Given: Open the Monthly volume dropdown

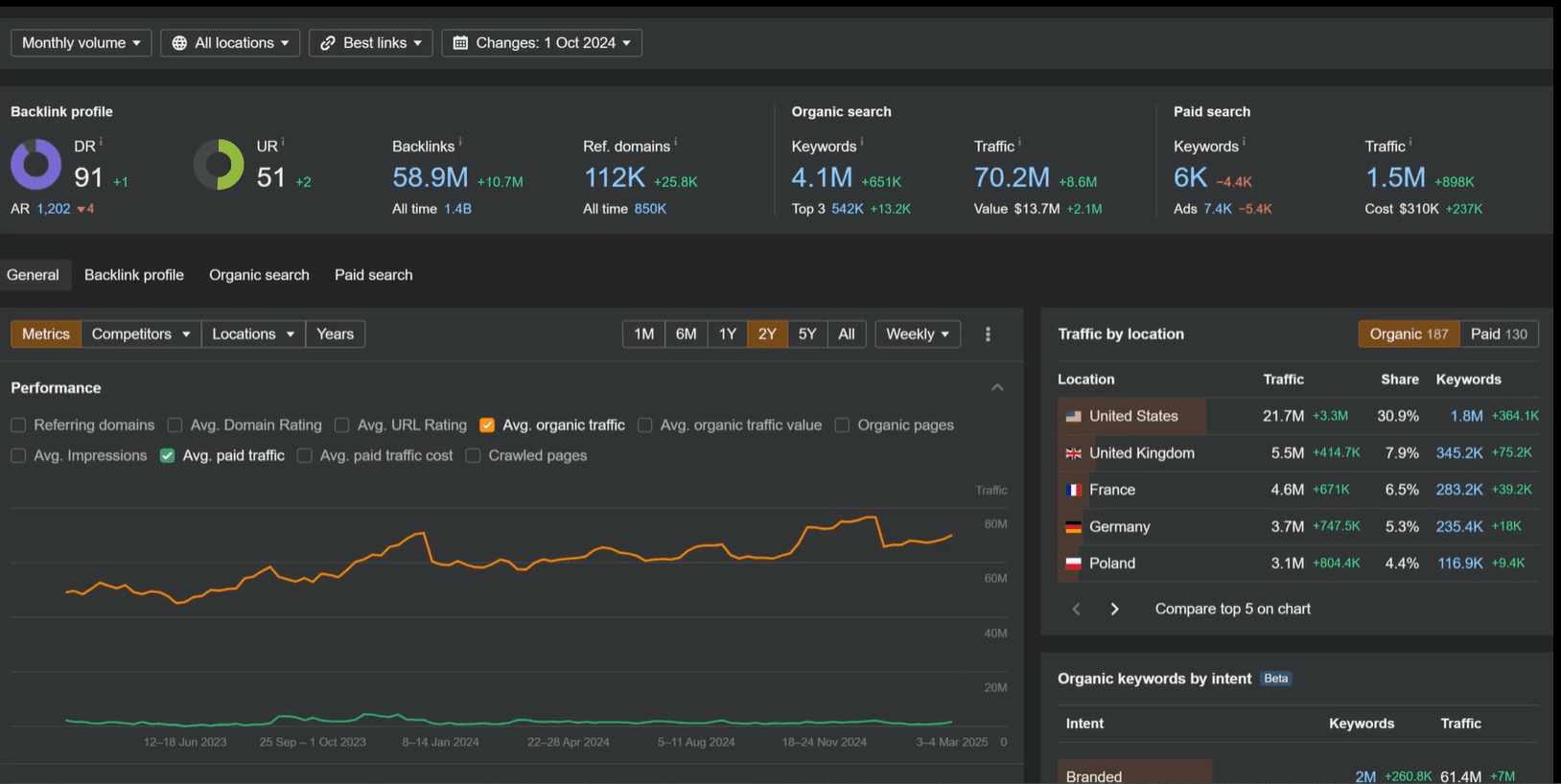Looking at the screenshot, I should [x=82, y=43].
